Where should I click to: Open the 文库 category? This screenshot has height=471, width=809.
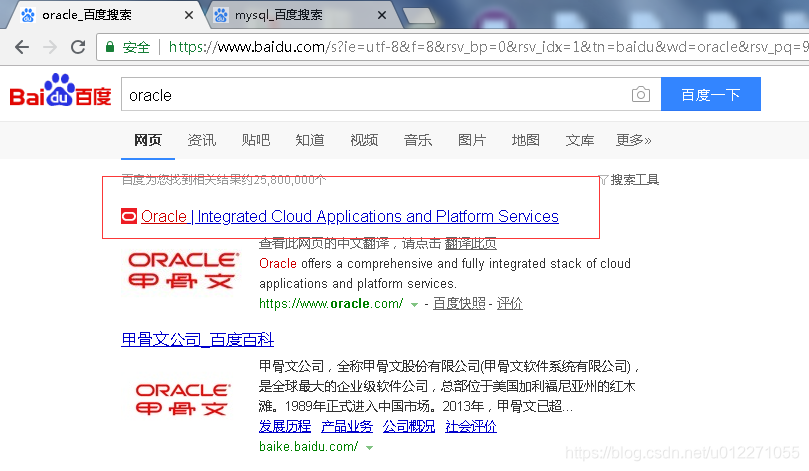pyautogui.click(x=580, y=140)
